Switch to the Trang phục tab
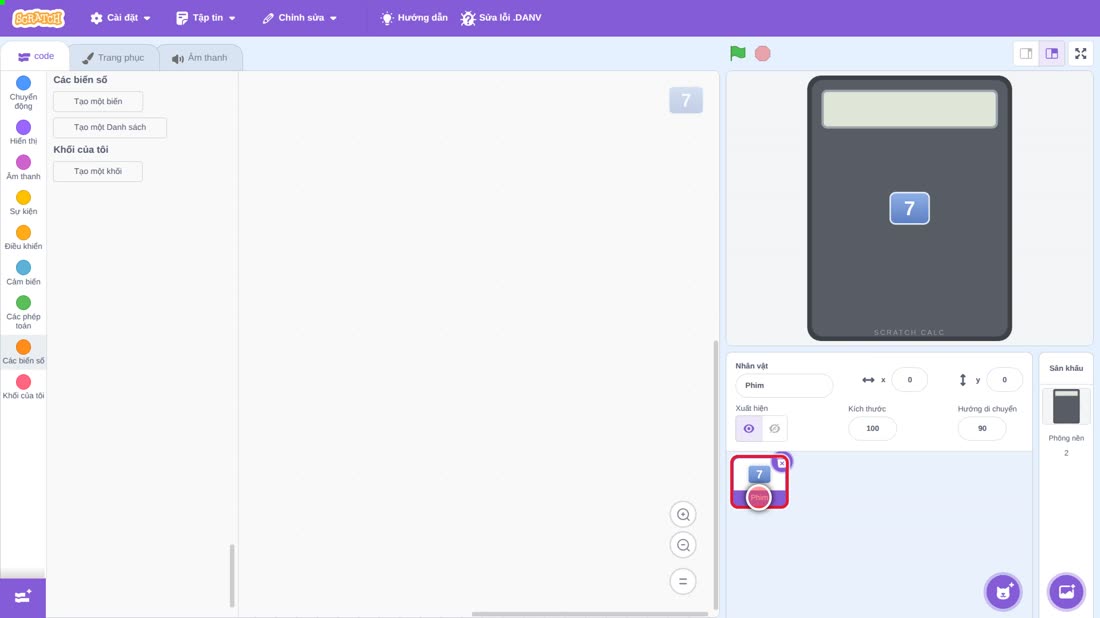This screenshot has width=1100, height=618. pos(113,58)
